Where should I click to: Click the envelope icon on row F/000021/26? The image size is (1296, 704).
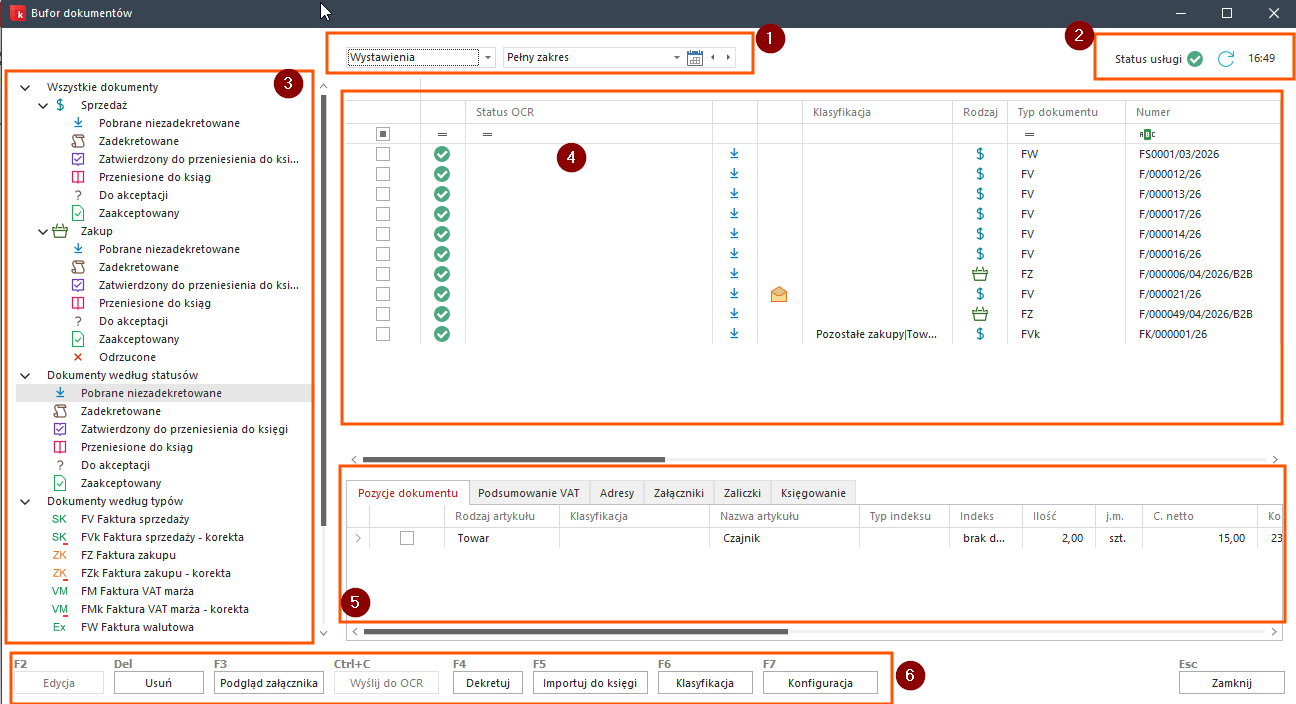pos(779,294)
